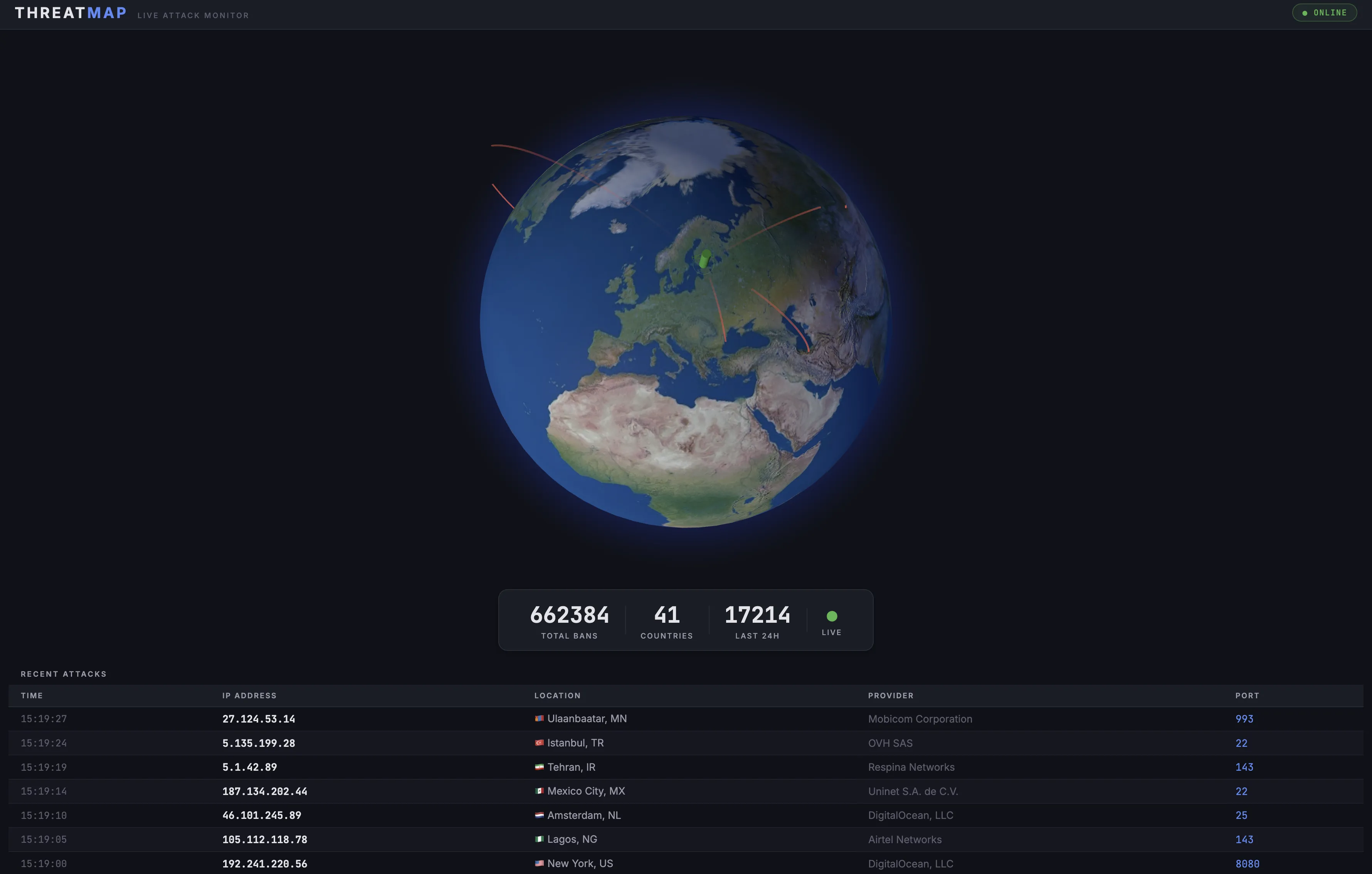Open port 993 for the Ulaanbaatar attack
Image resolution: width=1372 pixels, height=874 pixels.
1244,718
